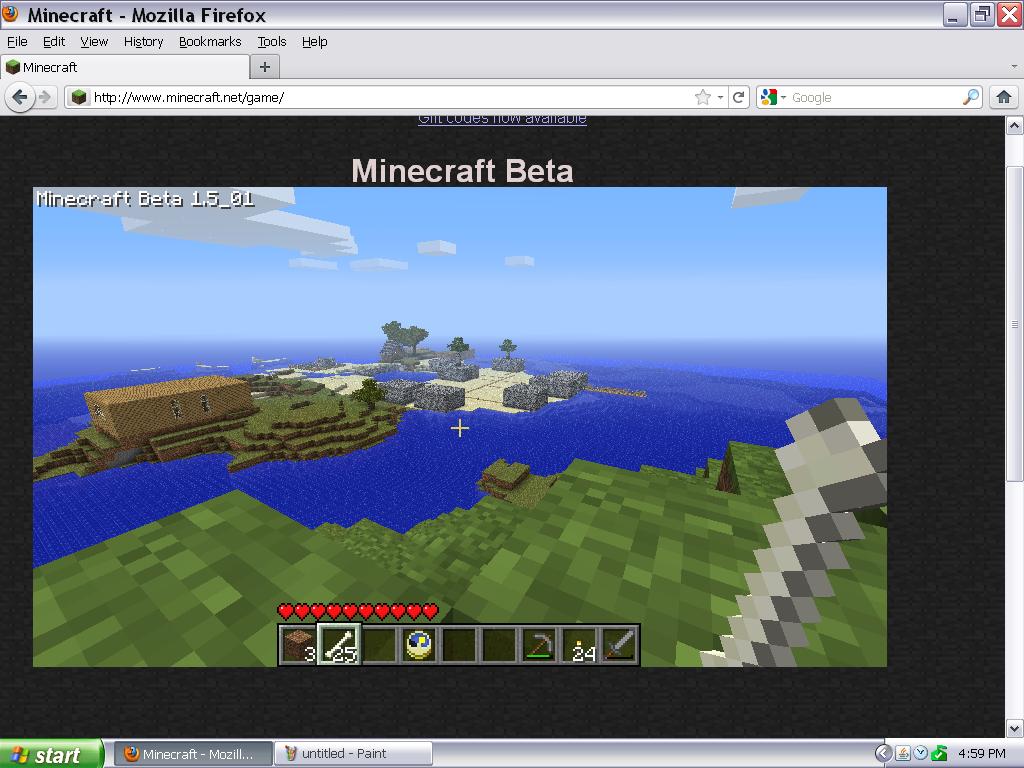Click the wooden house in game view
Screen dimensions: 1024x768
click(x=170, y=408)
